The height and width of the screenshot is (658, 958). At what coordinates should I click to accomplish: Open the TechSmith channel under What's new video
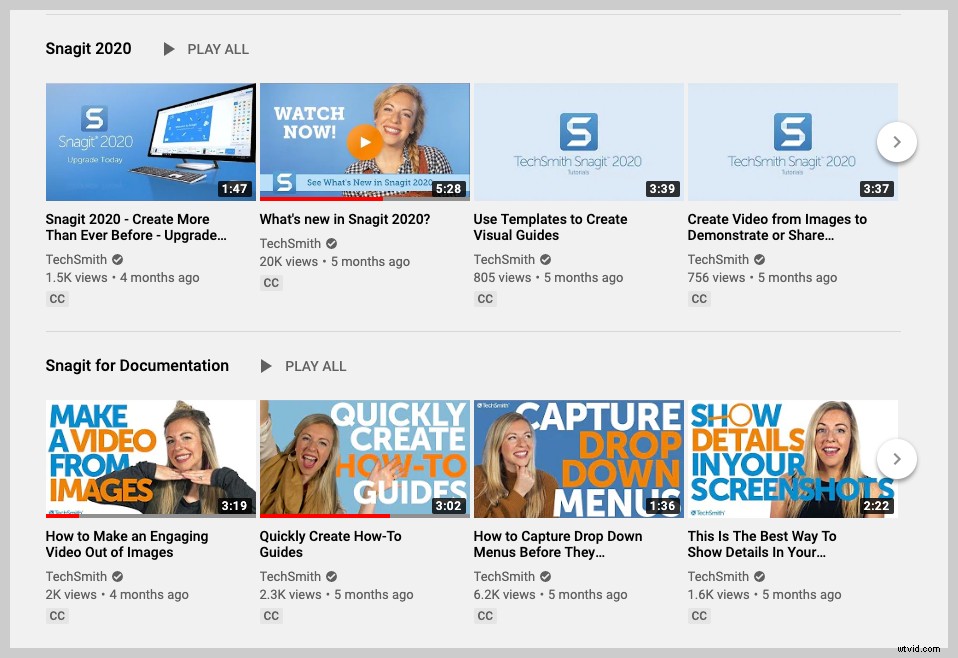coord(289,243)
